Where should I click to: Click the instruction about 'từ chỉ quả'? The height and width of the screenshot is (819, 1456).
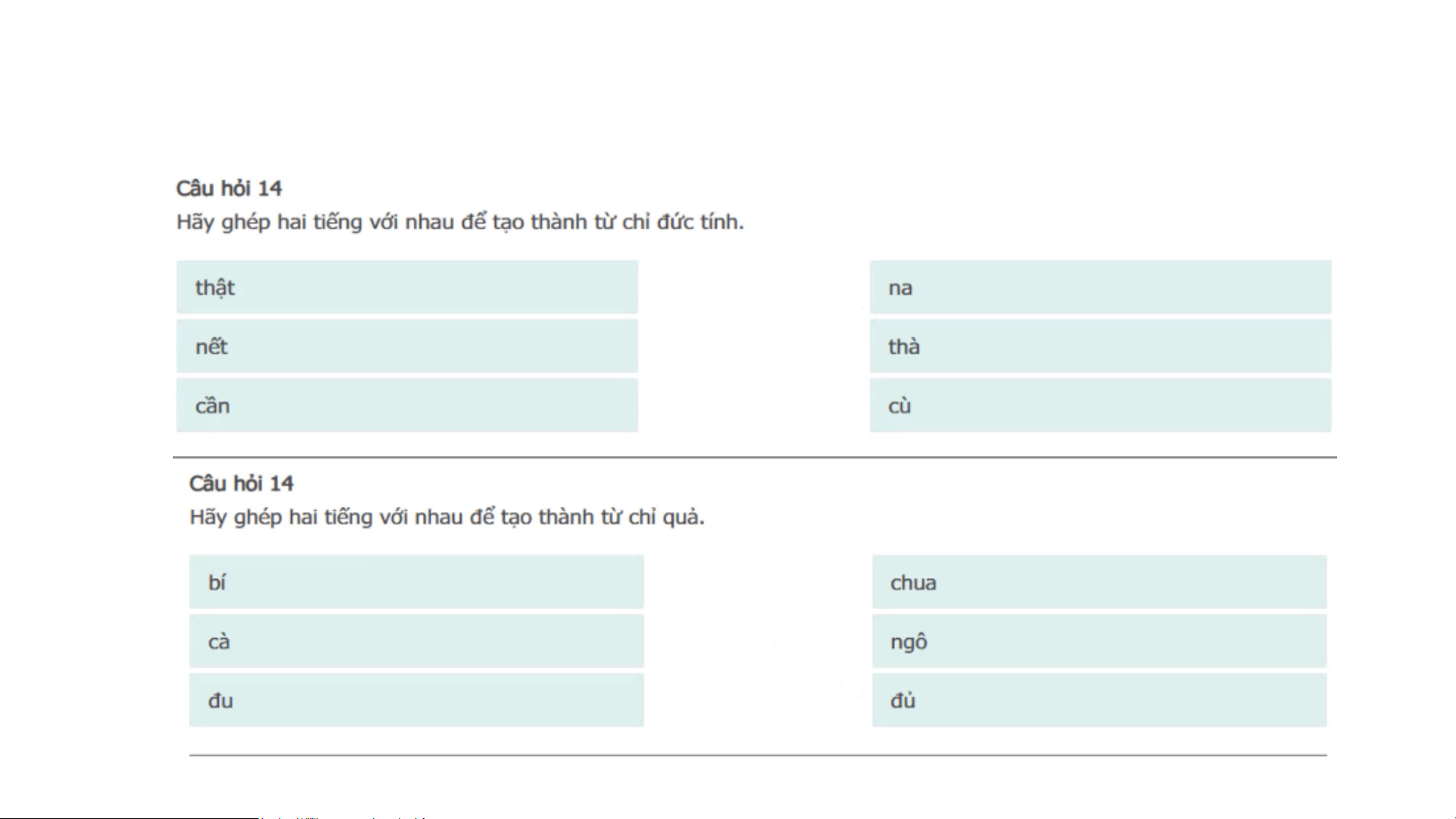coord(446,517)
